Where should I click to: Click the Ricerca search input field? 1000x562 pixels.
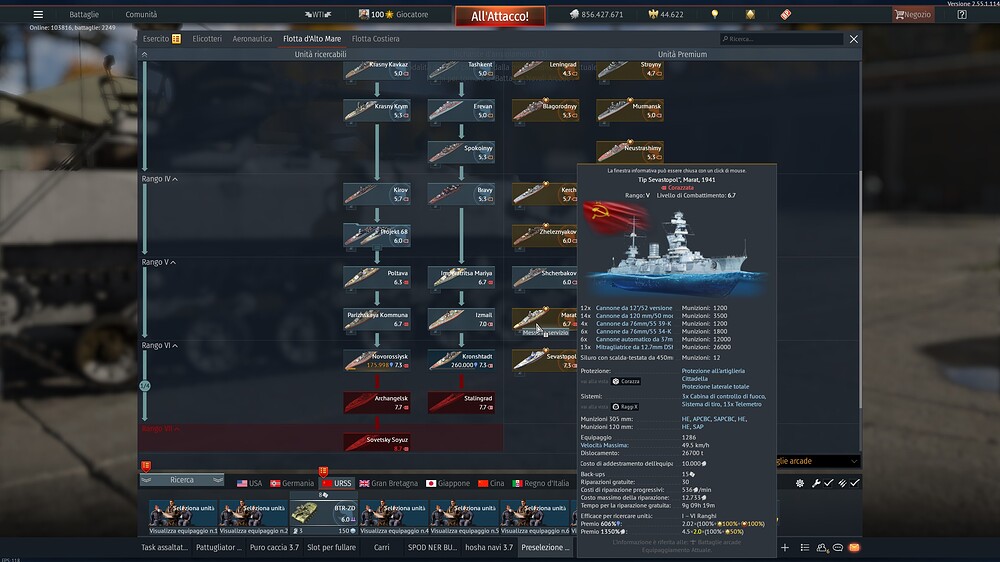pos(781,39)
